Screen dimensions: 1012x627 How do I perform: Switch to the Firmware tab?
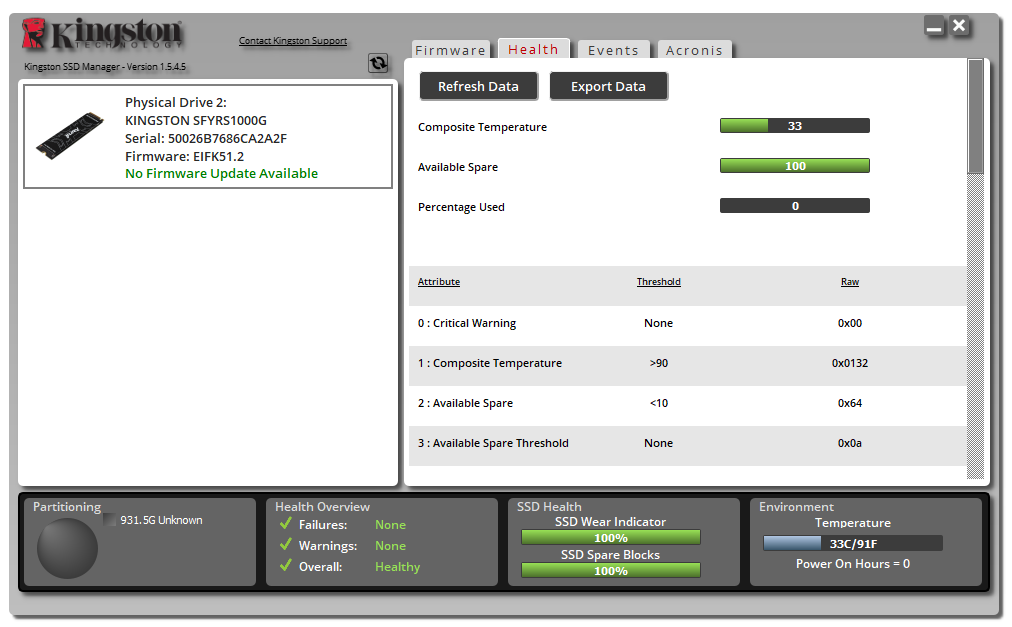tap(450, 50)
